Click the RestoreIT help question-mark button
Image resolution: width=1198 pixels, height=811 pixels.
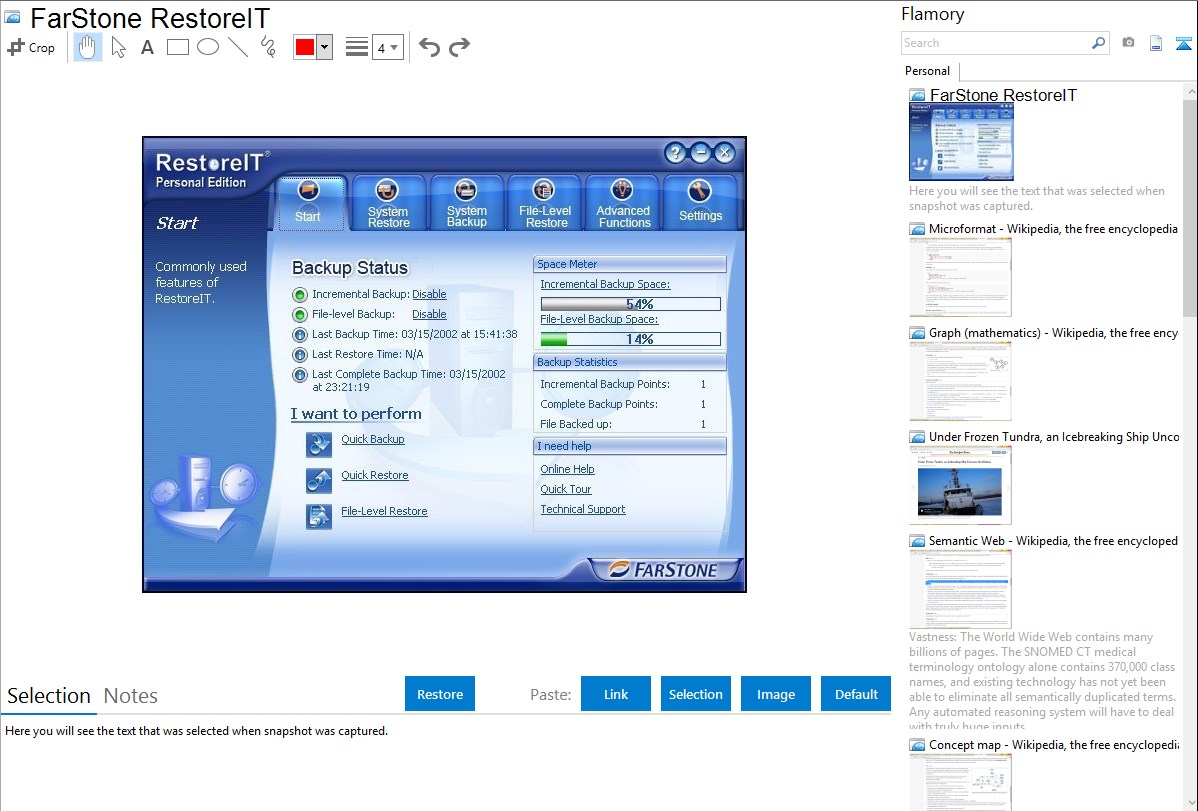click(x=675, y=153)
